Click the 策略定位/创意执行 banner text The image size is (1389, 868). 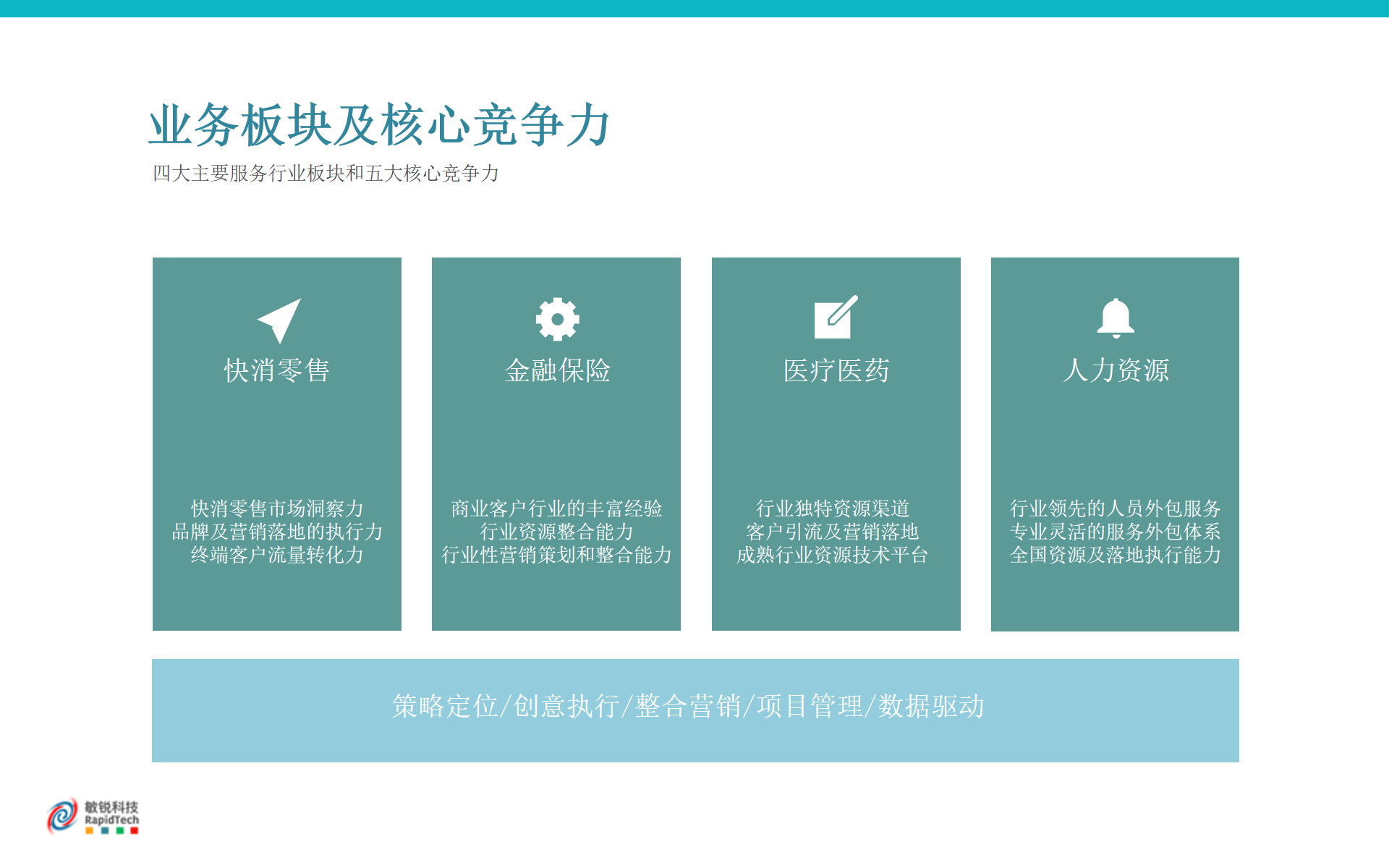coord(688,707)
